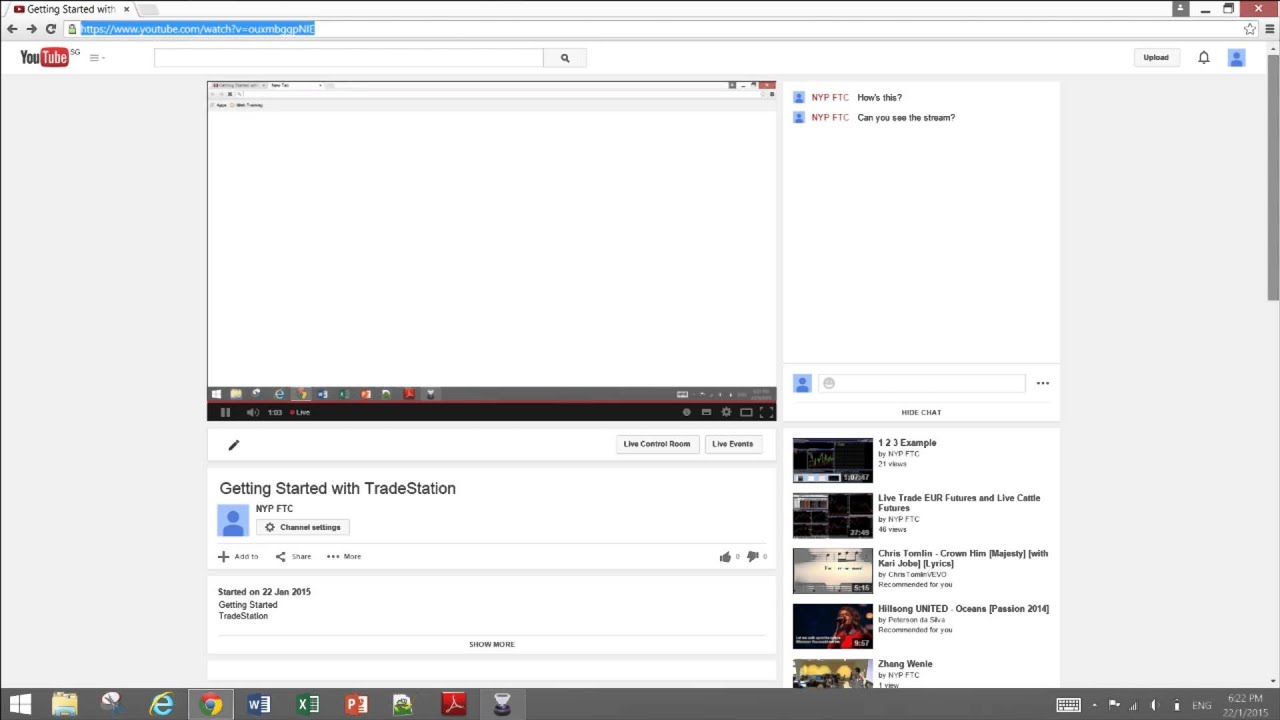The height and width of the screenshot is (720, 1280).
Task: Like the video with thumbs up
Action: [x=725, y=557]
